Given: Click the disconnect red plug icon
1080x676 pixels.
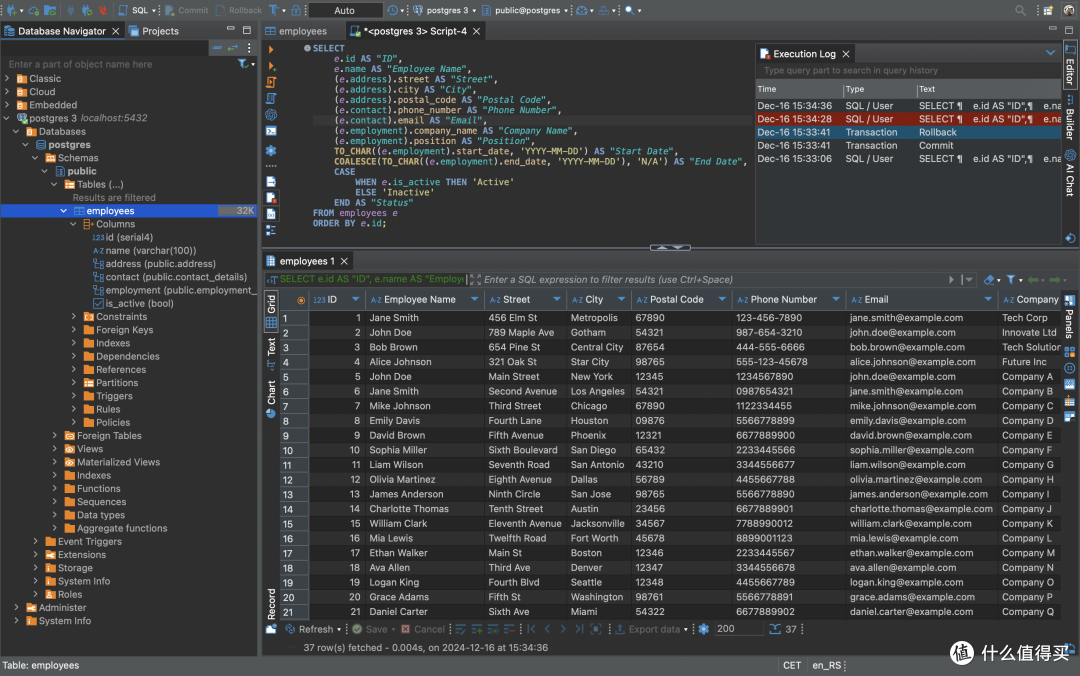Looking at the screenshot, I should click(103, 10).
